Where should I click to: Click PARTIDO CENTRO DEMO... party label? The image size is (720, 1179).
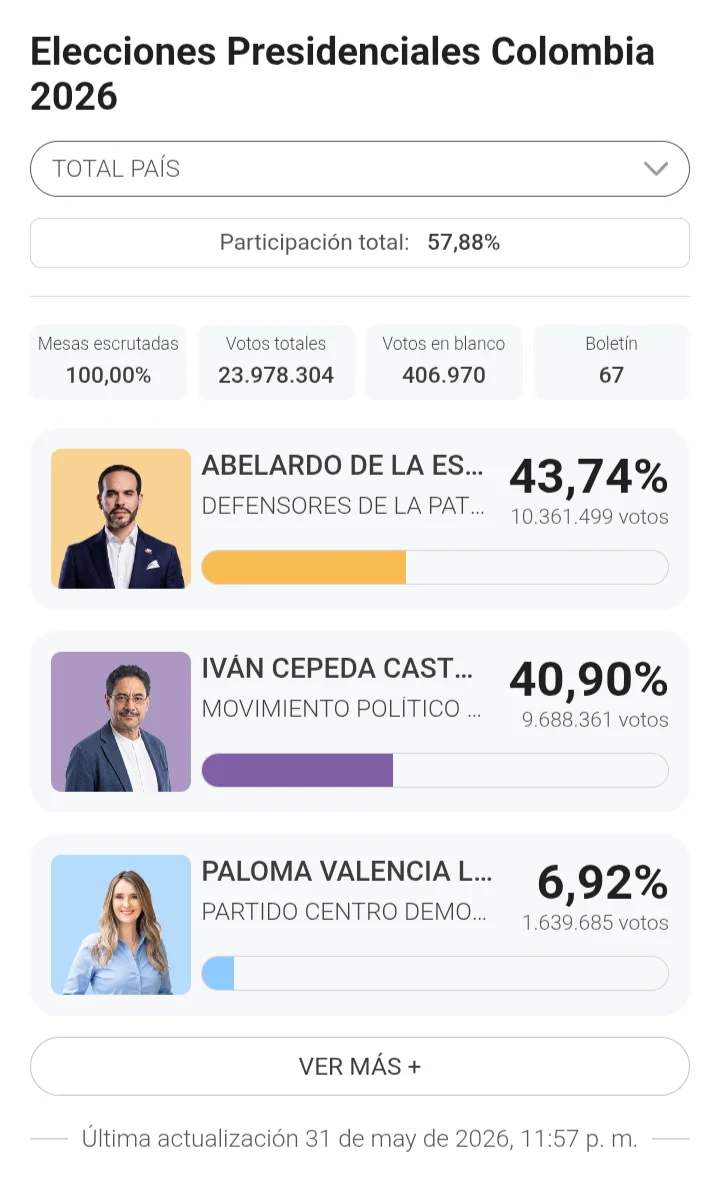[343, 911]
